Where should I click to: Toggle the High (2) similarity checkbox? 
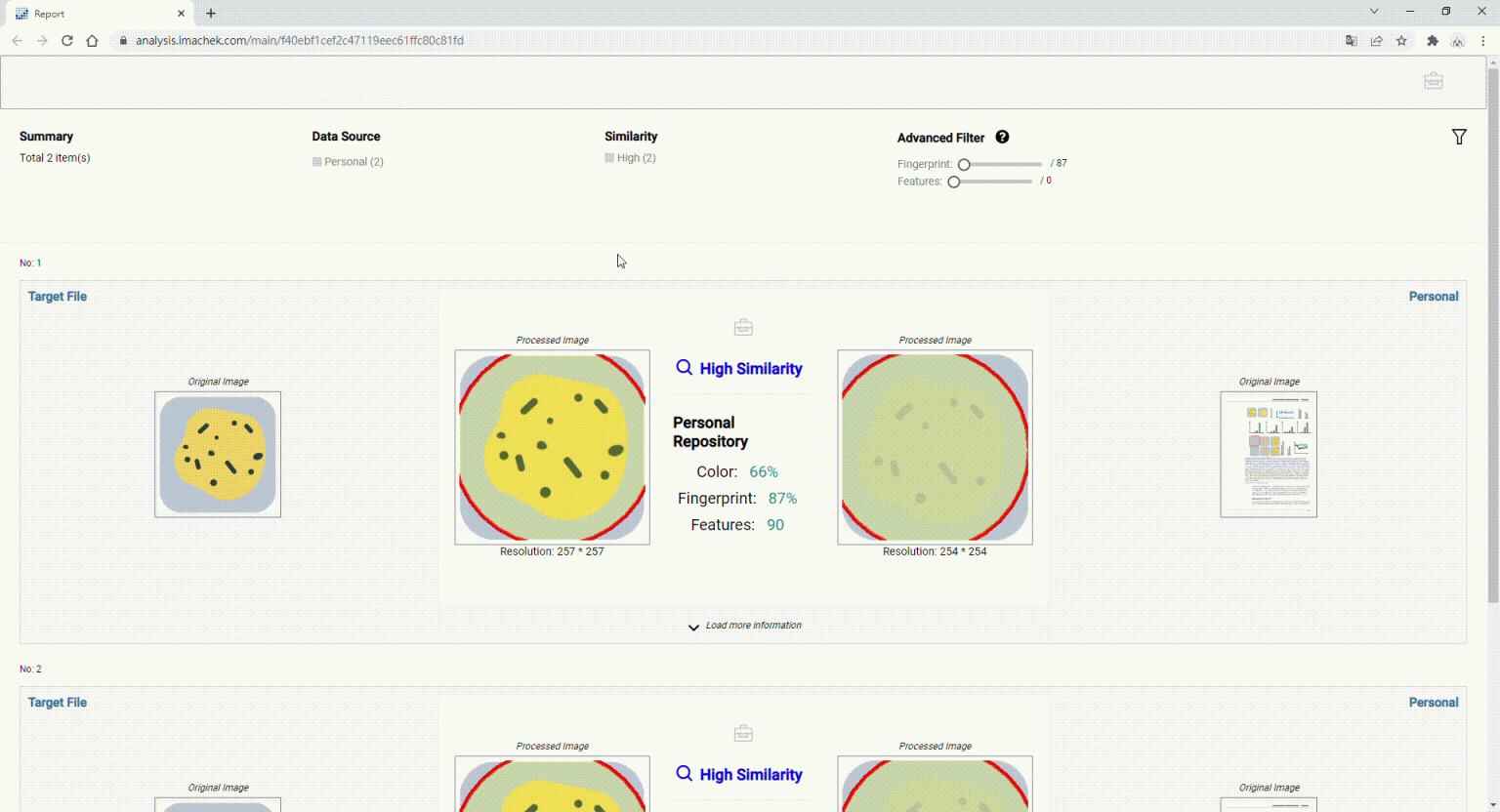[609, 158]
